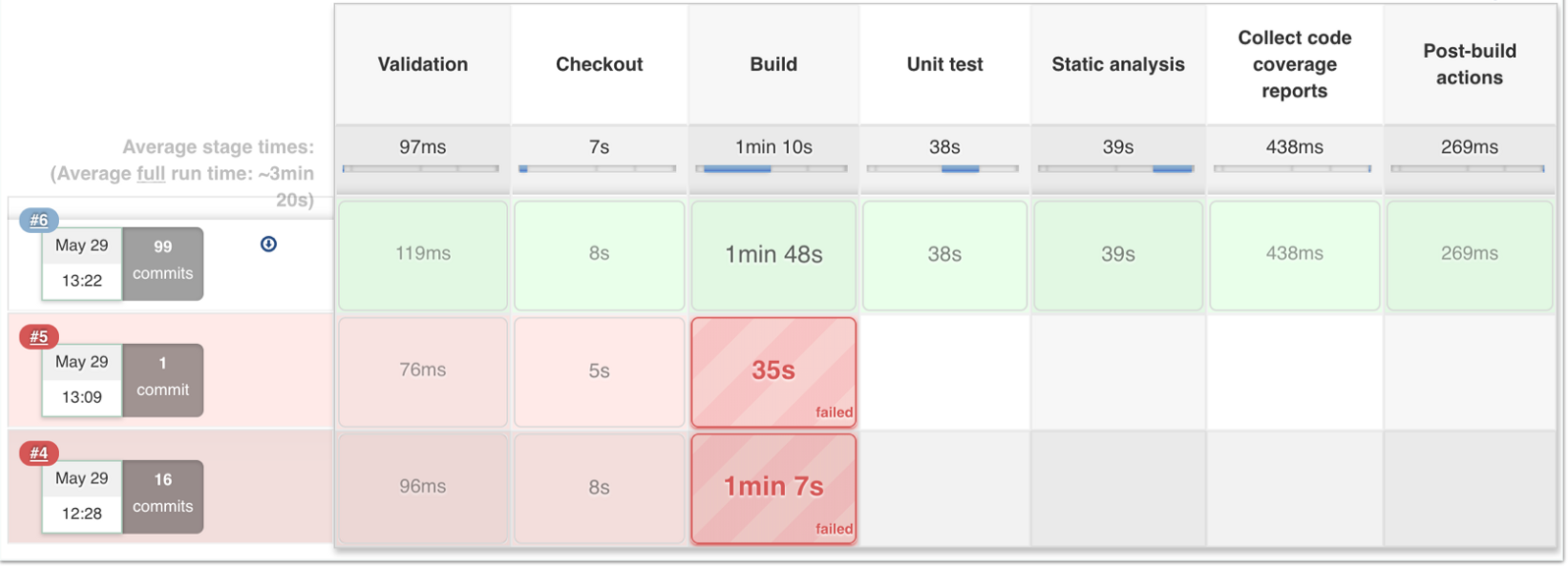
Task: View the 16 commits of build #4
Action: [x=163, y=496]
